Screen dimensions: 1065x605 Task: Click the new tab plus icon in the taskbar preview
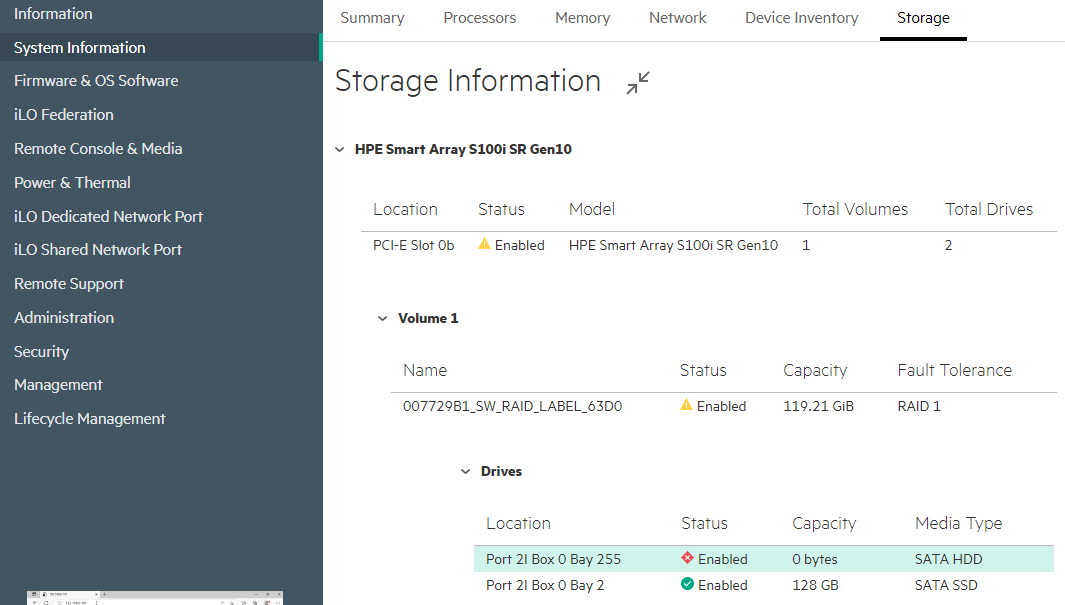[x=104, y=594]
